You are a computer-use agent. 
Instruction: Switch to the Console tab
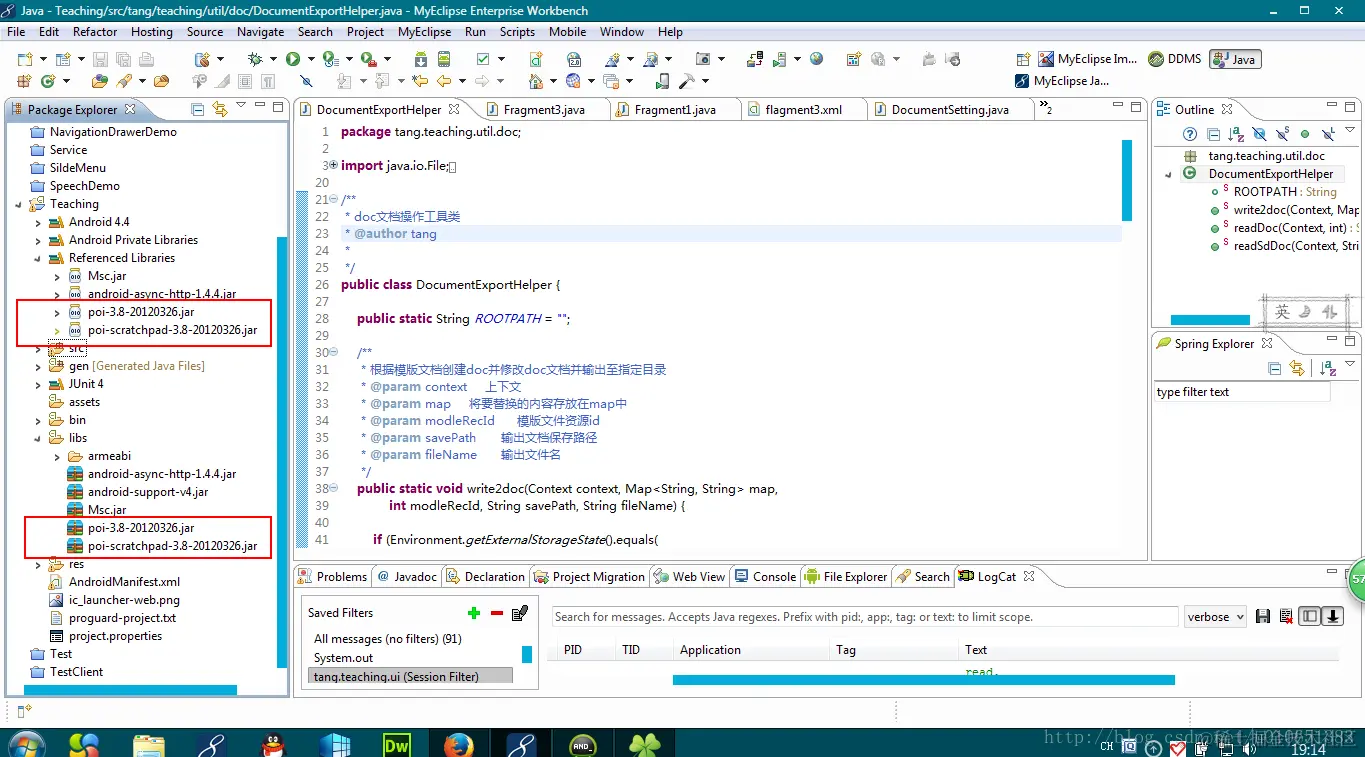point(766,577)
